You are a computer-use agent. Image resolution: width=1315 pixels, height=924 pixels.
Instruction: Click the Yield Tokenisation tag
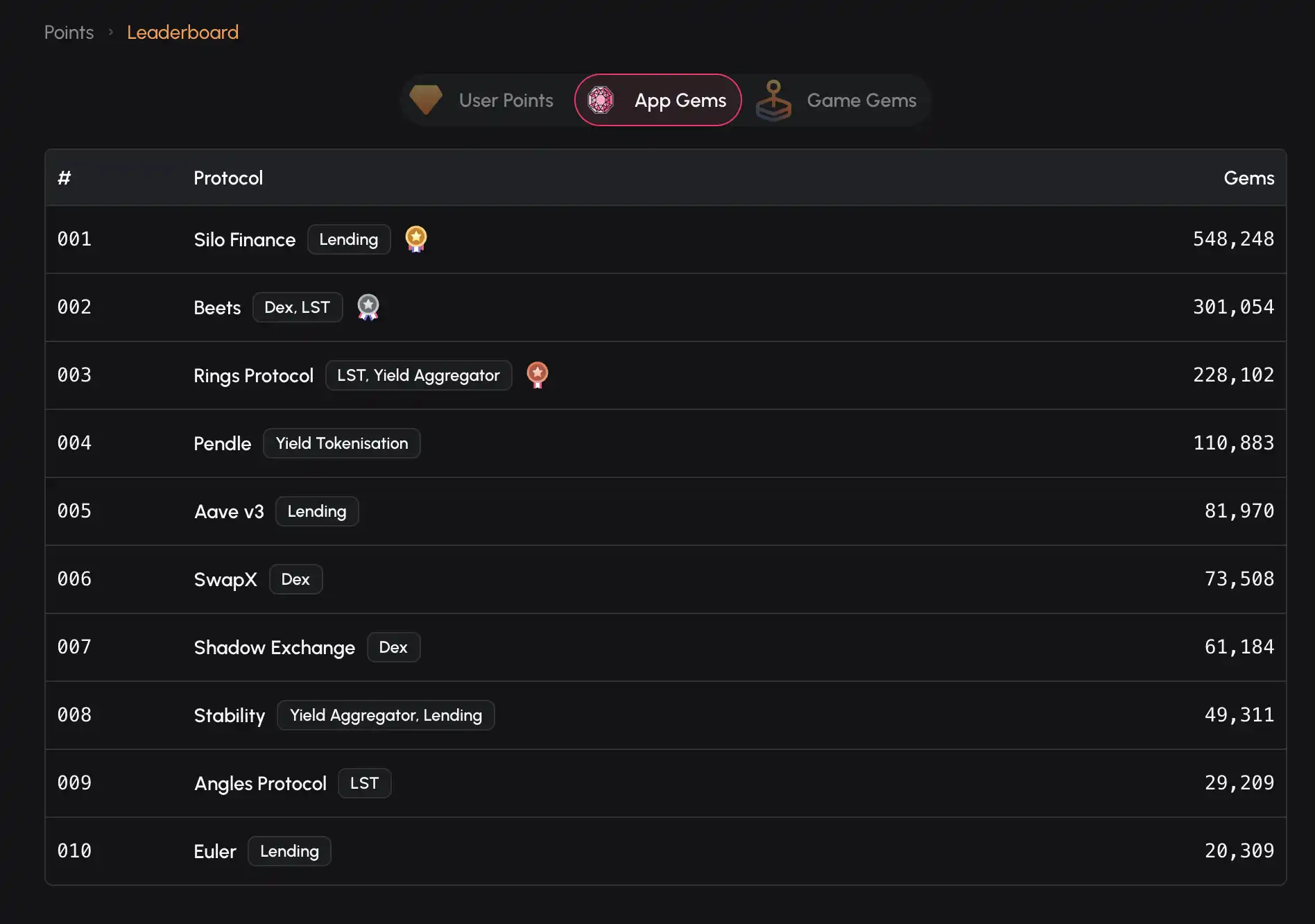click(342, 444)
